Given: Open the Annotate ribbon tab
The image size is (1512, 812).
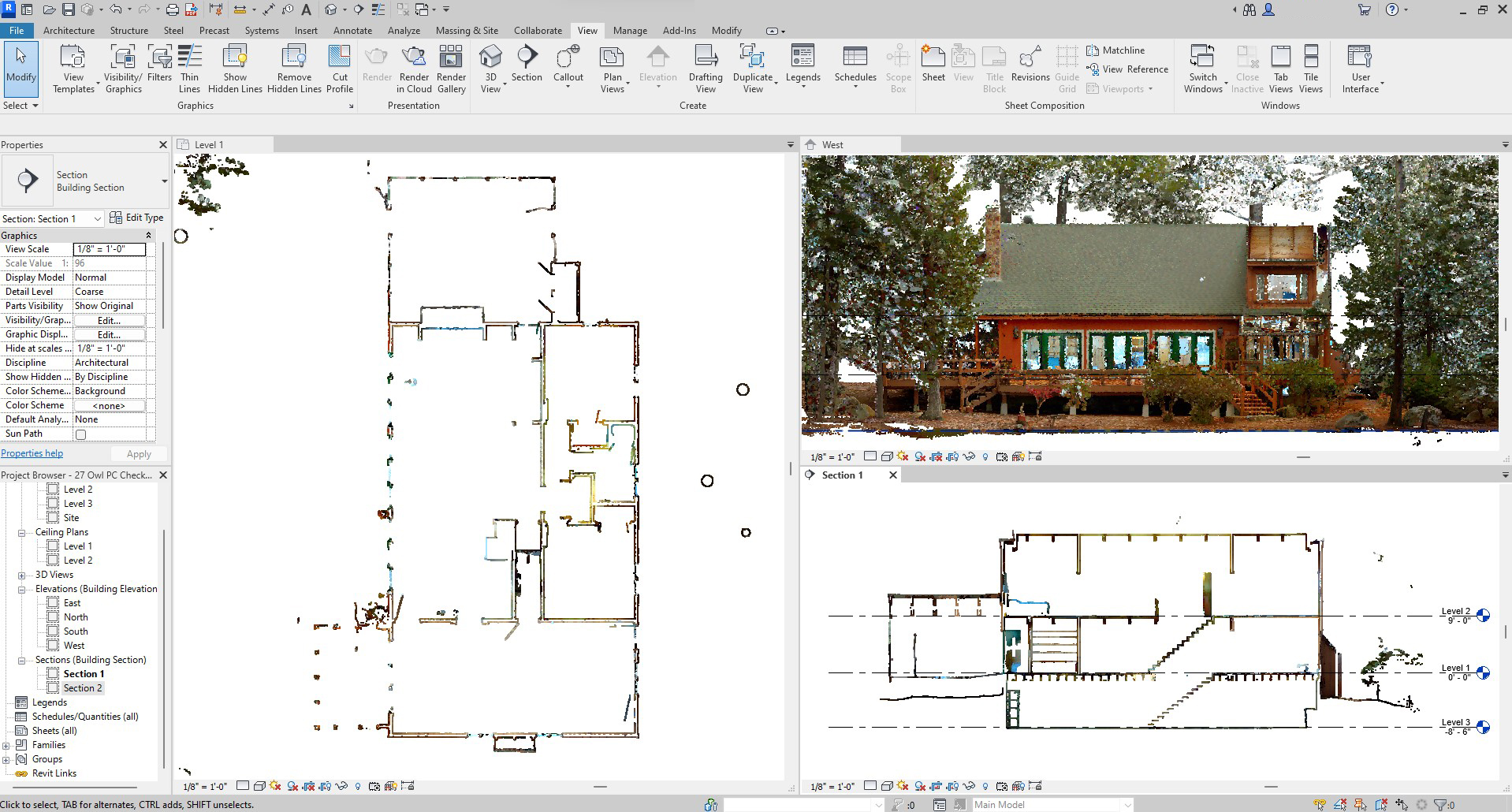Looking at the screenshot, I should (352, 31).
